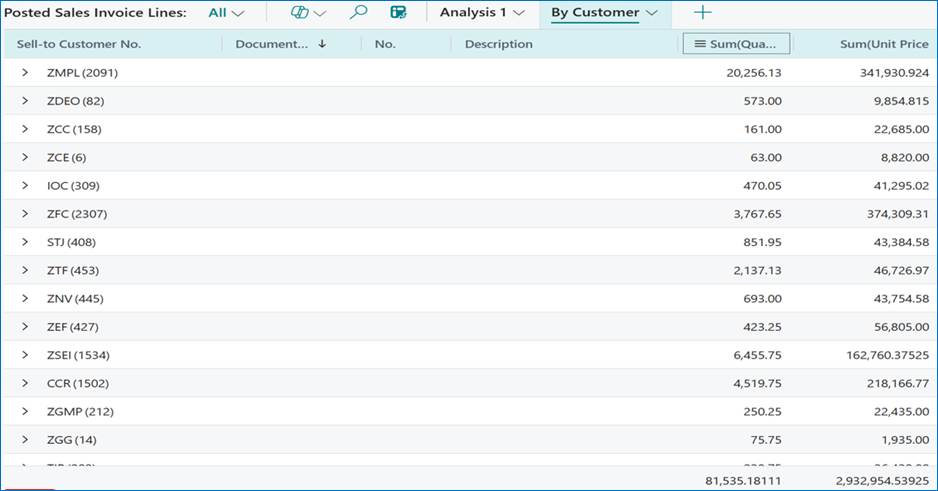
Task: Click the Description column header
Action: [499, 44]
